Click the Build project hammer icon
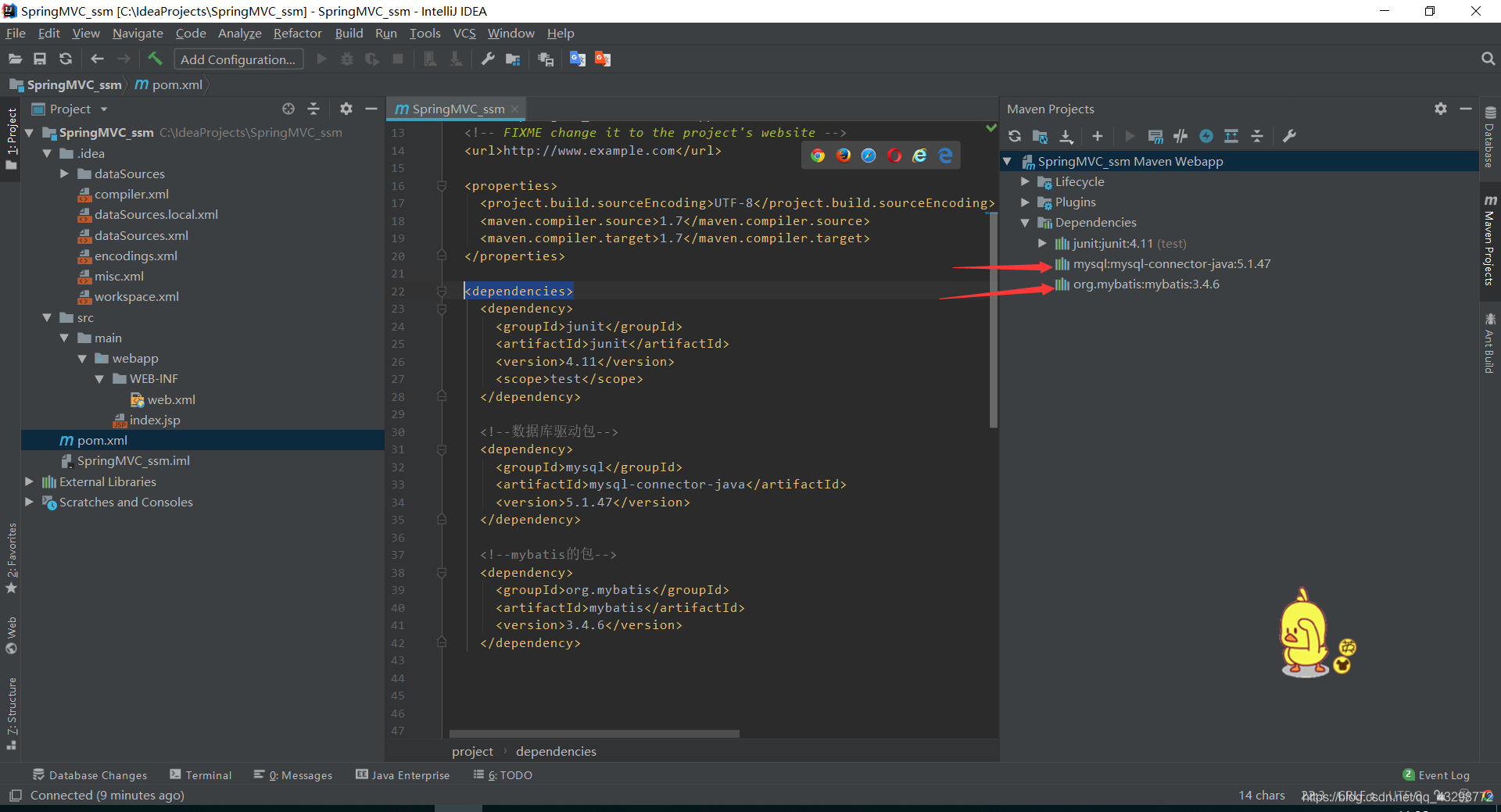The height and width of the screenshot is (812, 1501). pyautogui.click(x=155, y=59)
